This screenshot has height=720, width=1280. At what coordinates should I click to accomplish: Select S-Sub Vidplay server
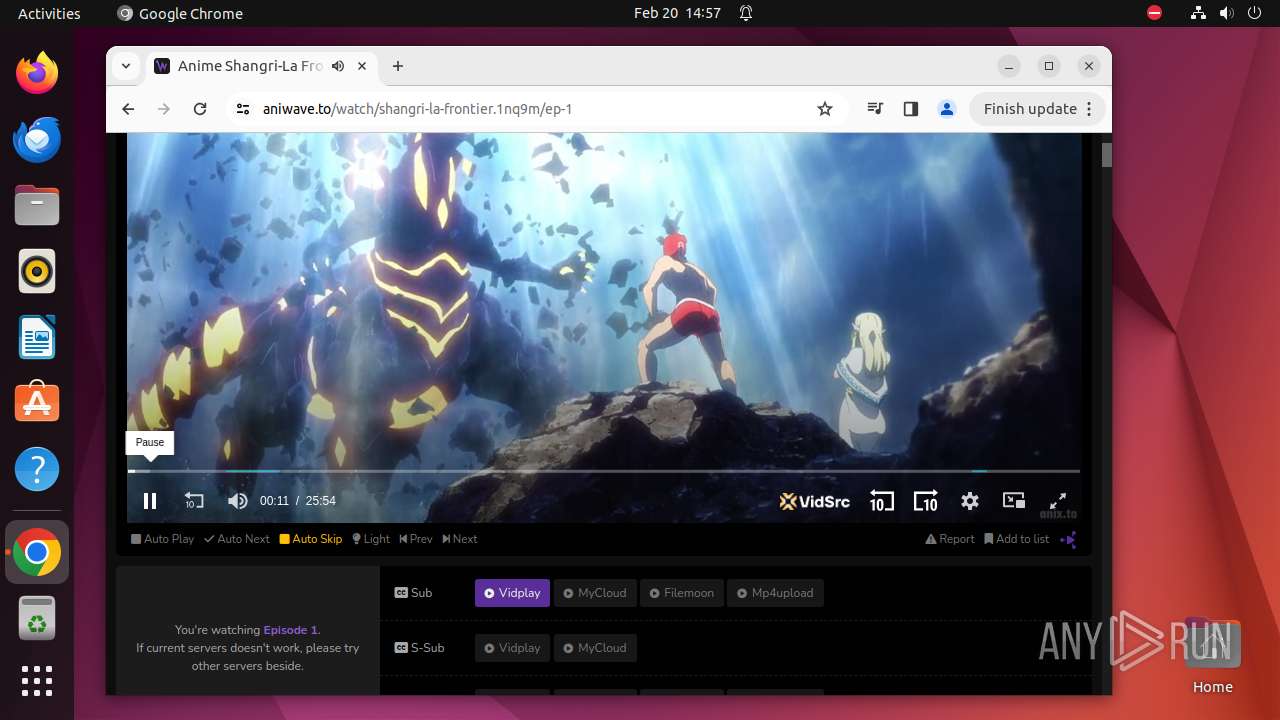pos(512,648)
